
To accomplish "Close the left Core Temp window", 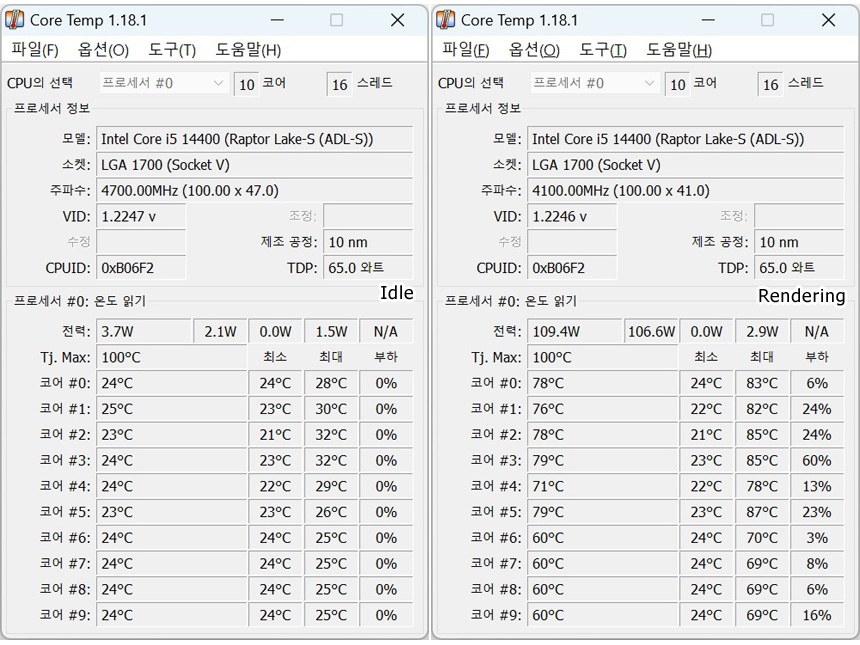I will [398, 20].
